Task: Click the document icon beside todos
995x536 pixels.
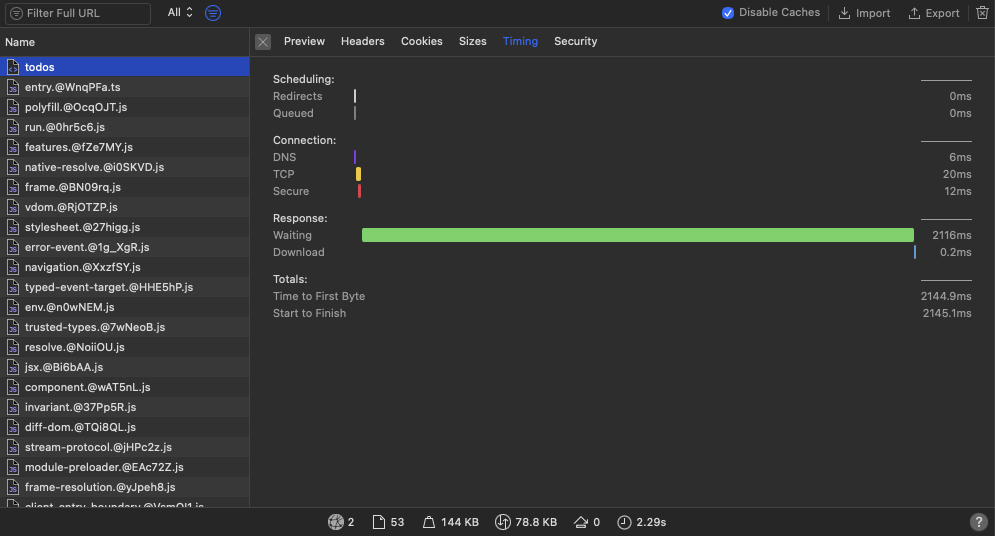Action: click(x=13, y=67)
